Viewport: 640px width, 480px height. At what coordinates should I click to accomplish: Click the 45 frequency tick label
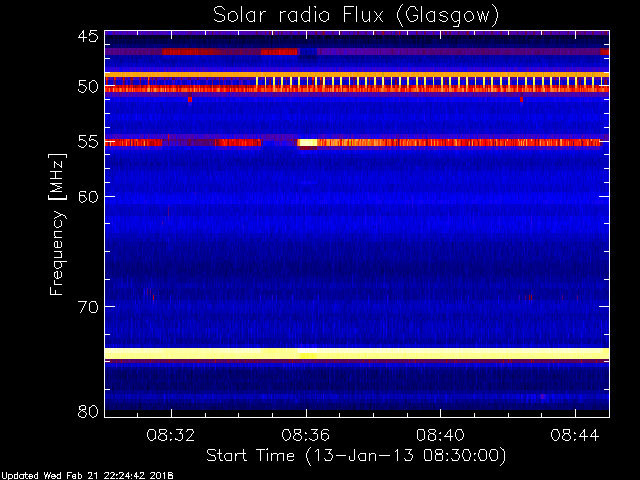88,37
